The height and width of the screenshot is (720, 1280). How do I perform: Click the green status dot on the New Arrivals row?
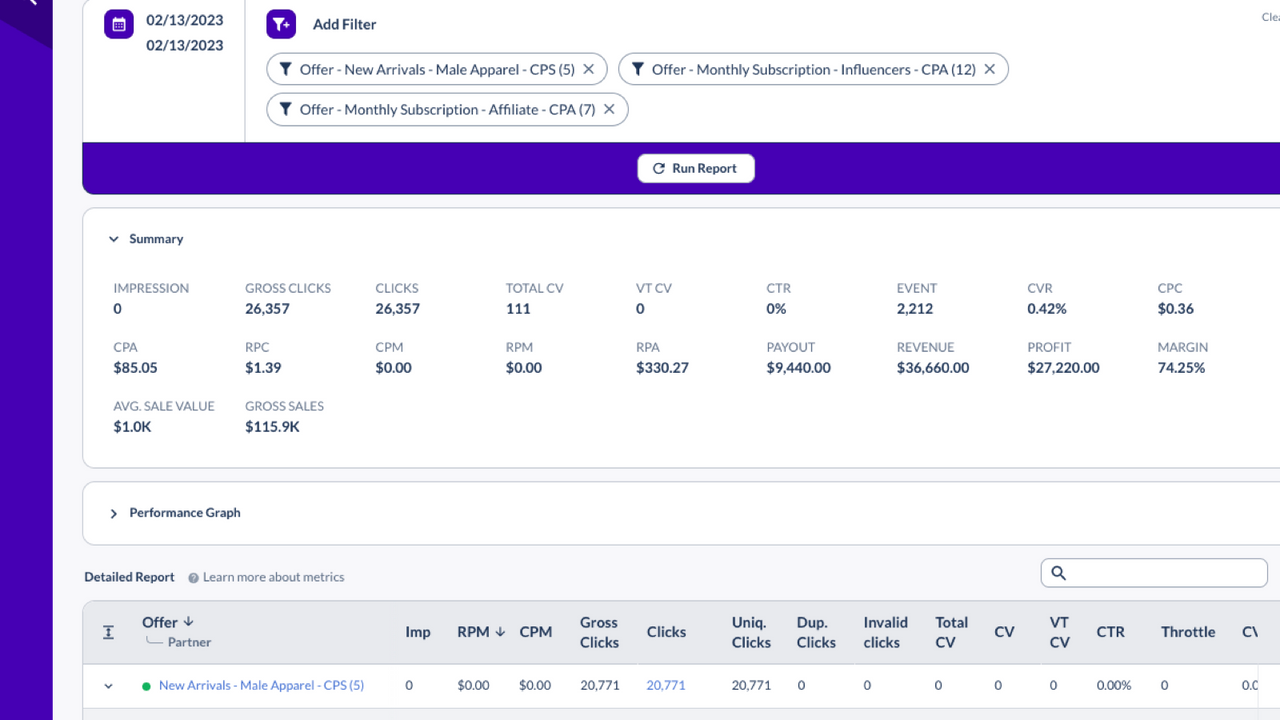coord(146,685)
